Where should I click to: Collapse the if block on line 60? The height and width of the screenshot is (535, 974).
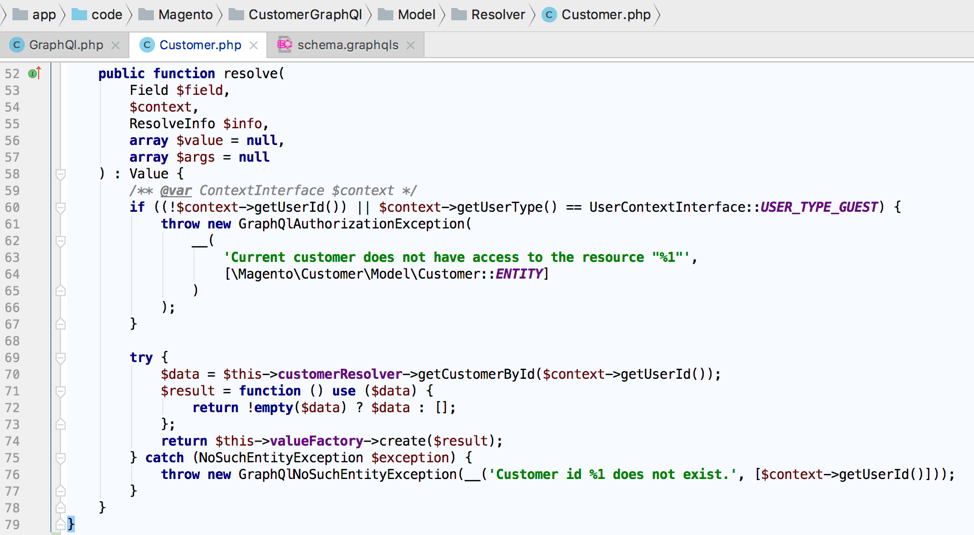60,207
